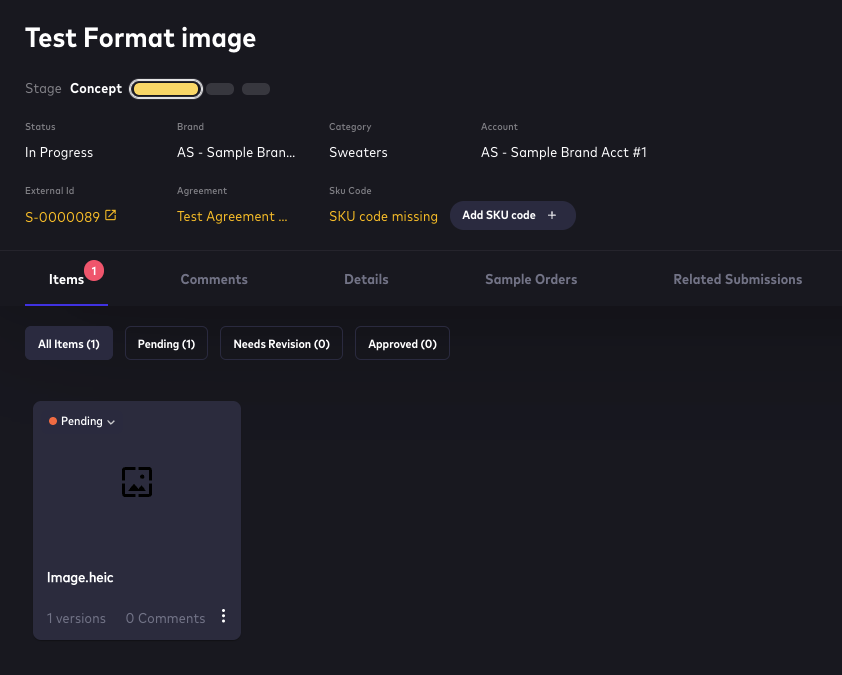Click the orange Pending status dot
Image resolution: width=842 pixels, height=675 pixels.
pos(53,421)
